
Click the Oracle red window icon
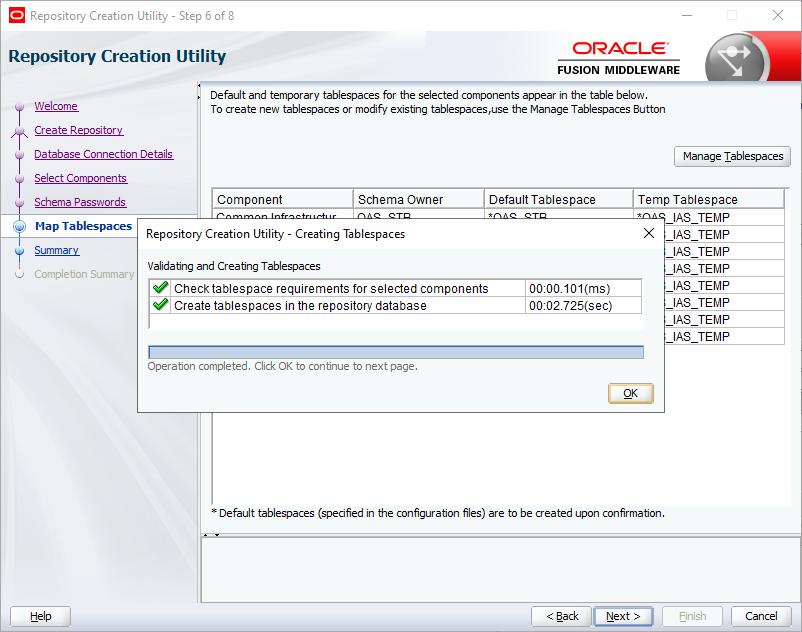[17, 15]
